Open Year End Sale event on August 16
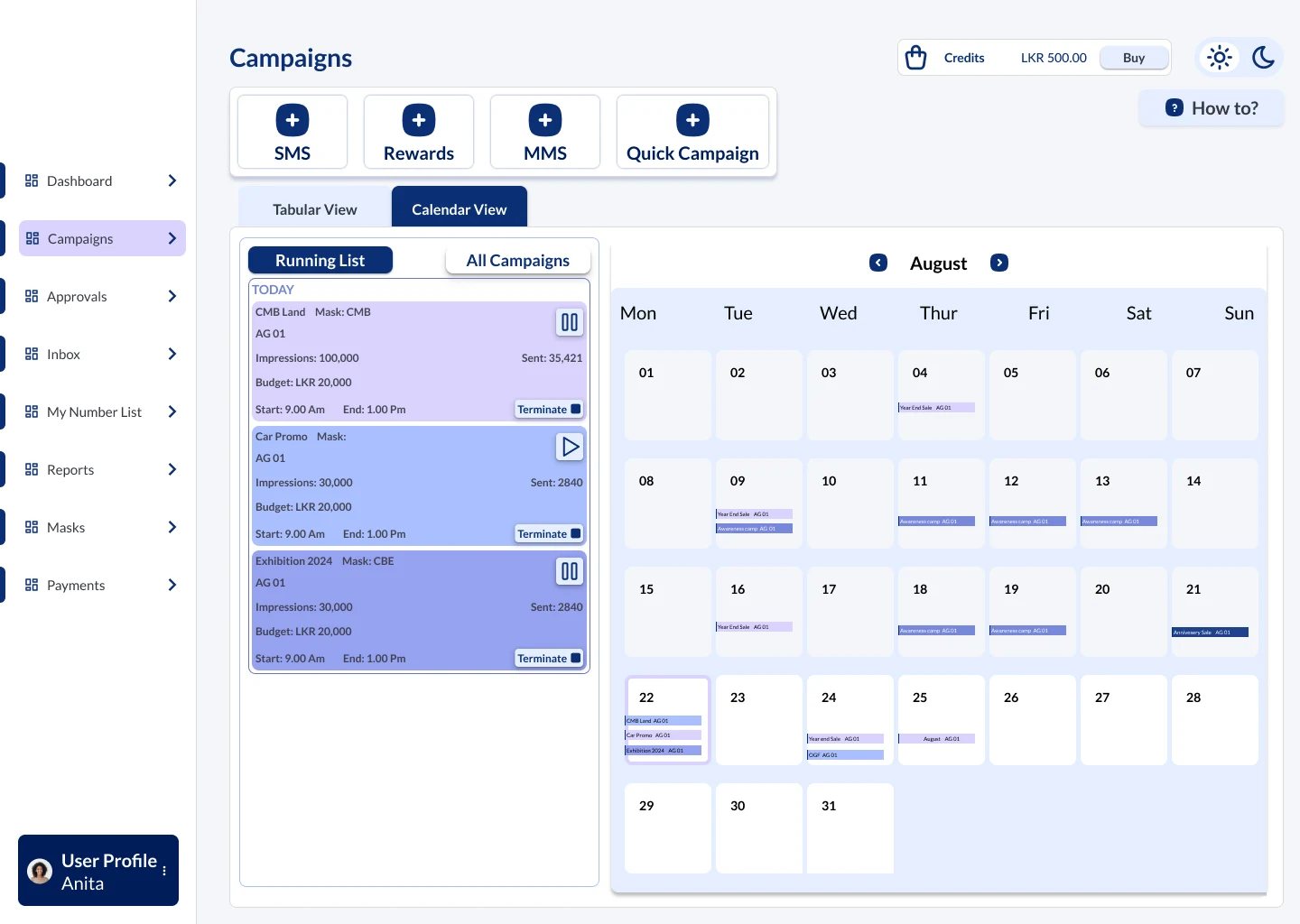 [754, 627]
